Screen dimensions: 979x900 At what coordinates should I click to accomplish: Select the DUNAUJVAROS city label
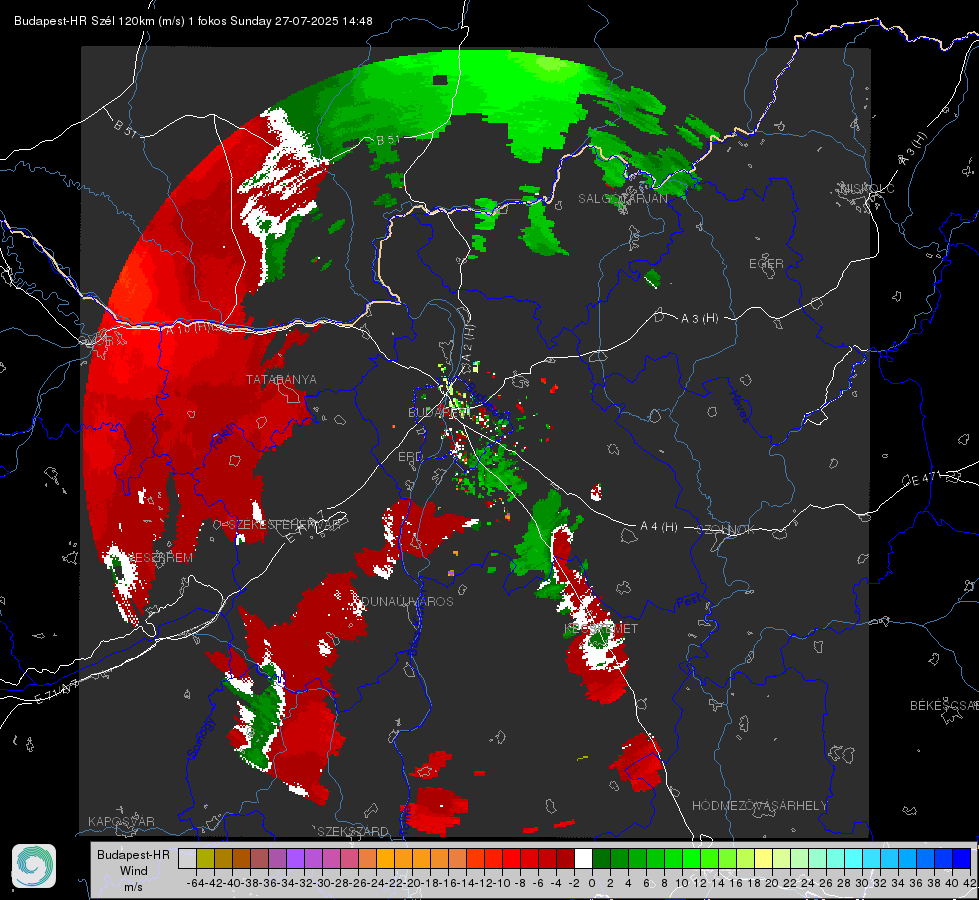tap(407, 601)
